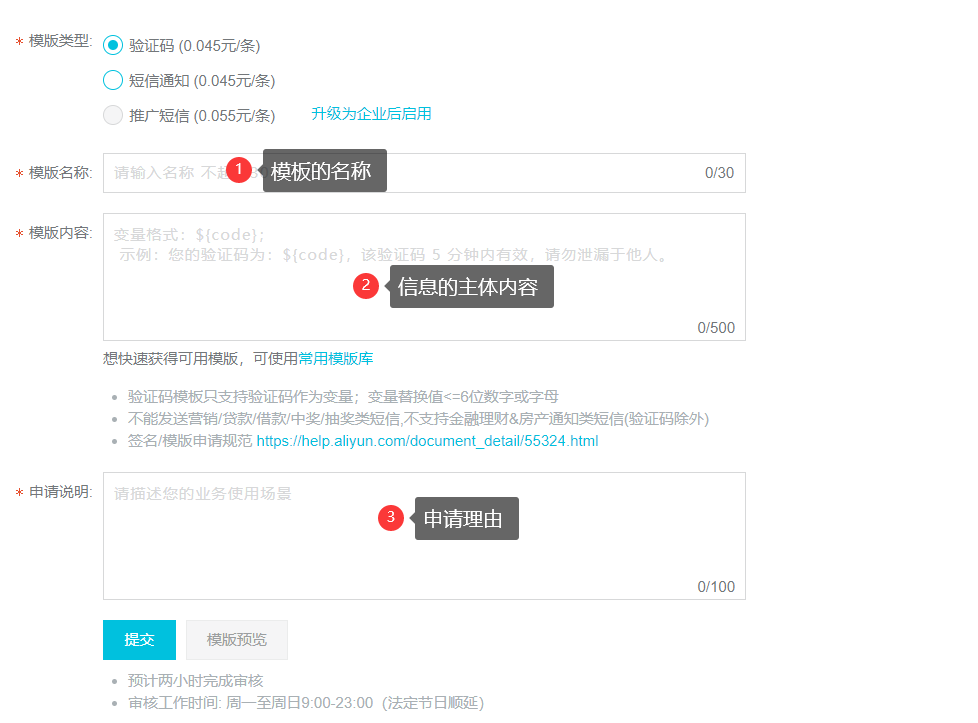Select the 短信通知 (0.045元/条) radio option

click(113, 80)
